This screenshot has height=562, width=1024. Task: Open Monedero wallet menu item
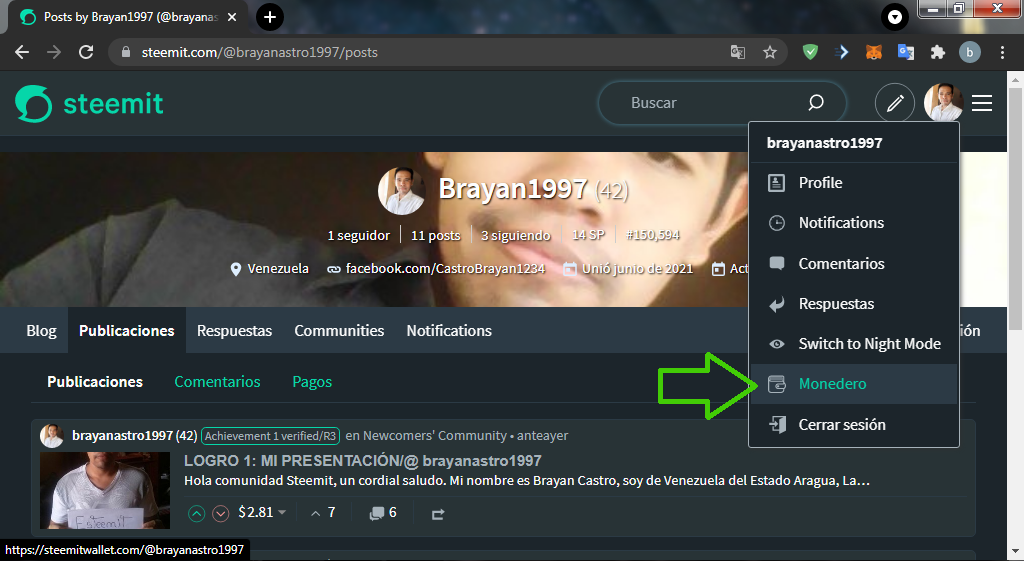854,384
